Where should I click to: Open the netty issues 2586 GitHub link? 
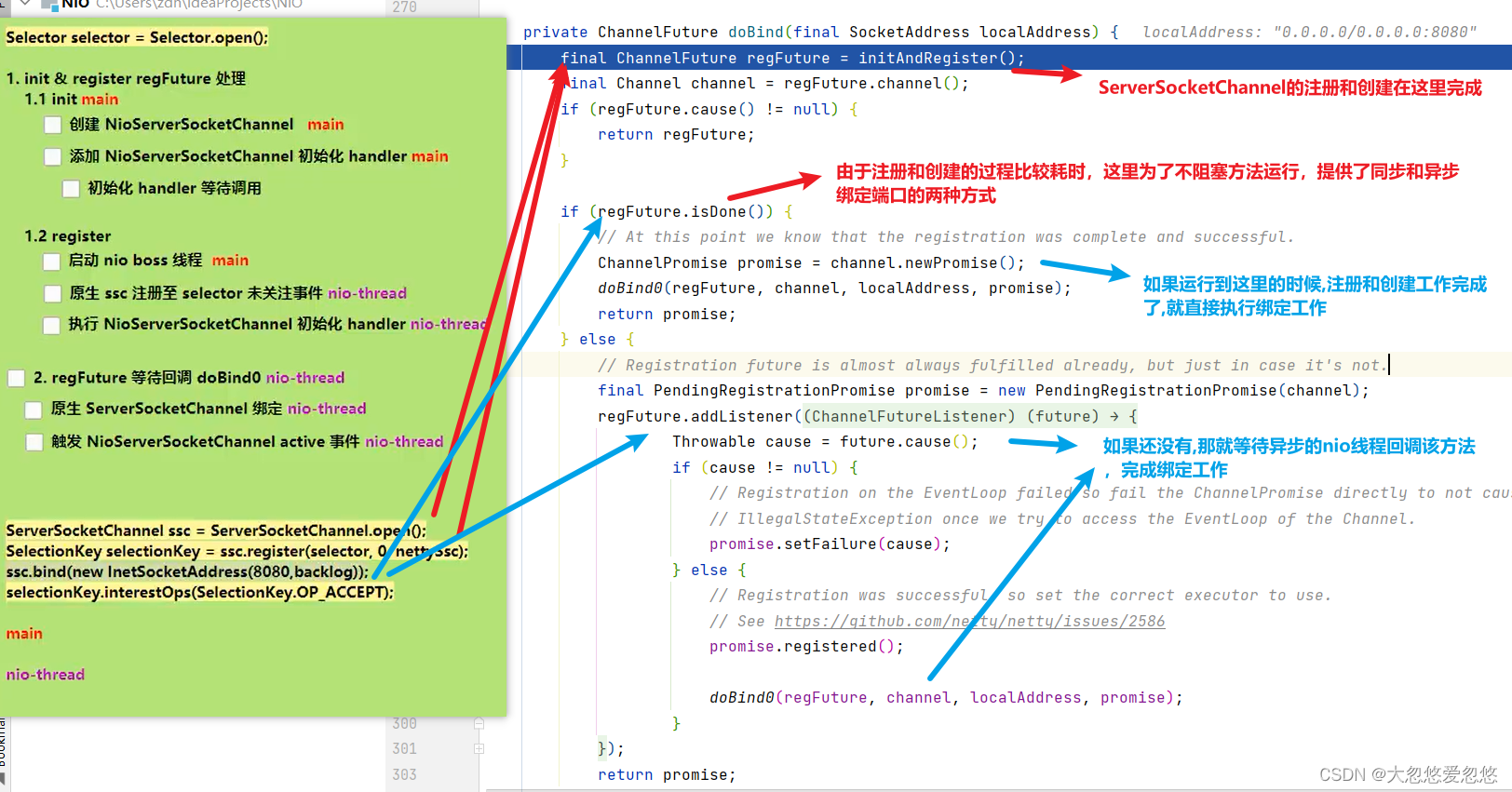pos(969,621)
